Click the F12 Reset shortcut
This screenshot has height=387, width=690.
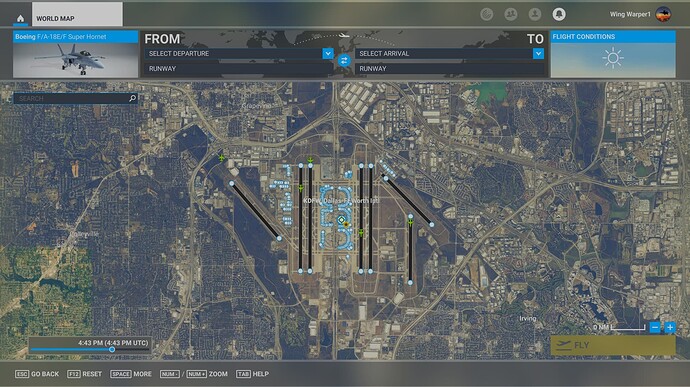[84, 374]
